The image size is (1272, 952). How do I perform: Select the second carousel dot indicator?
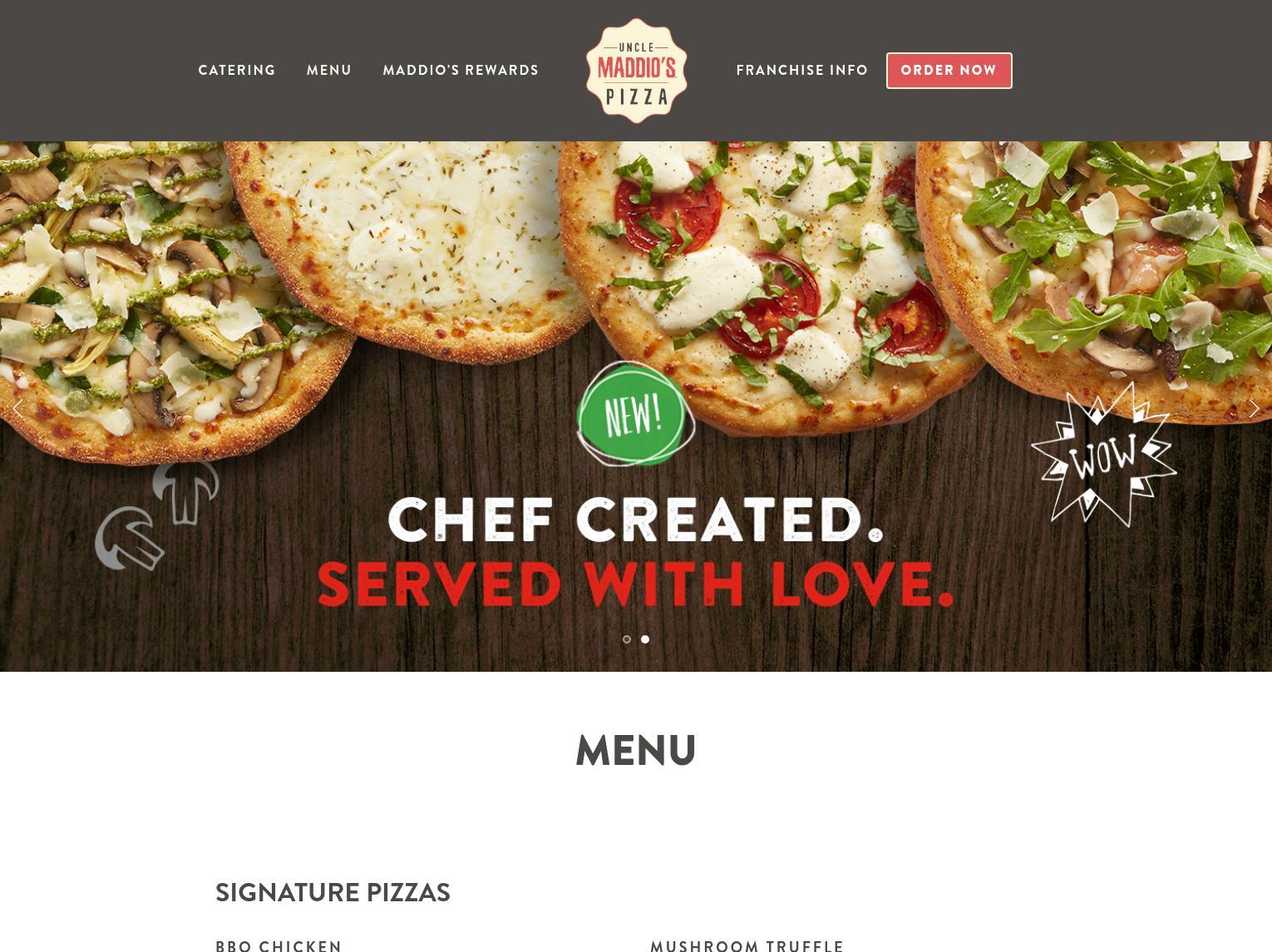pos(645,639)
